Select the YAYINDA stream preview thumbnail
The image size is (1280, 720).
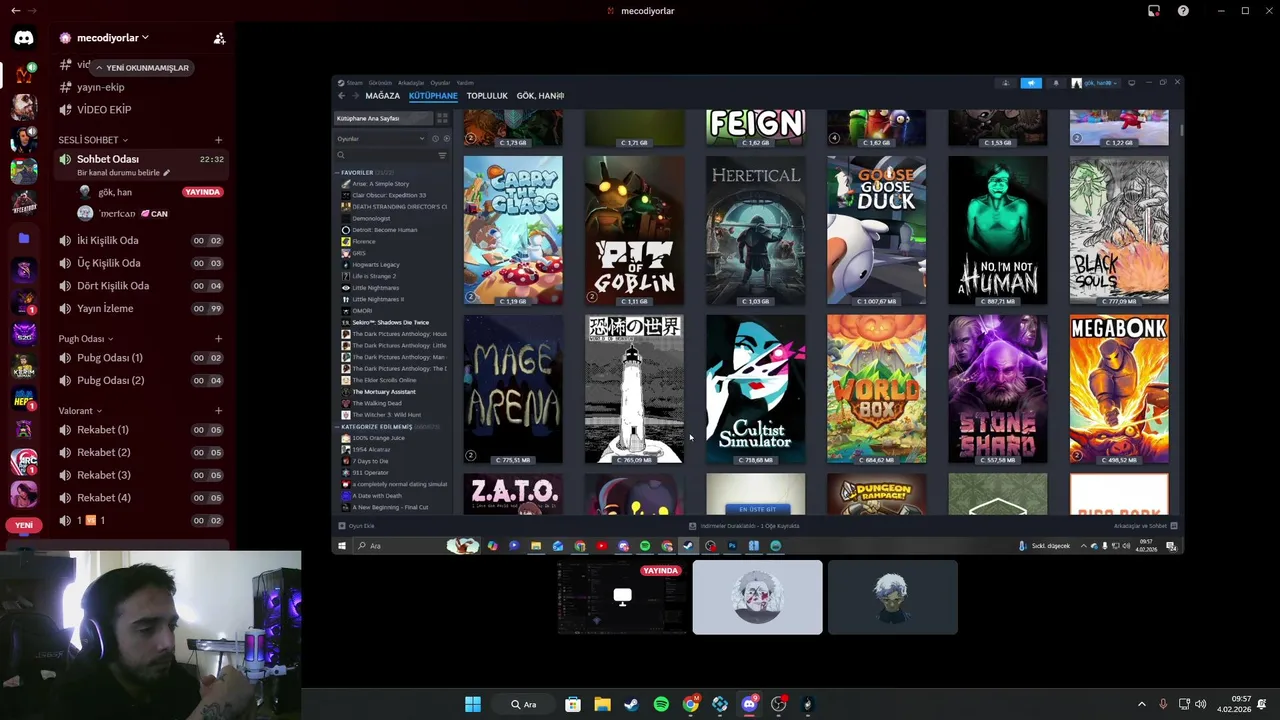click(x=622, y=597)
